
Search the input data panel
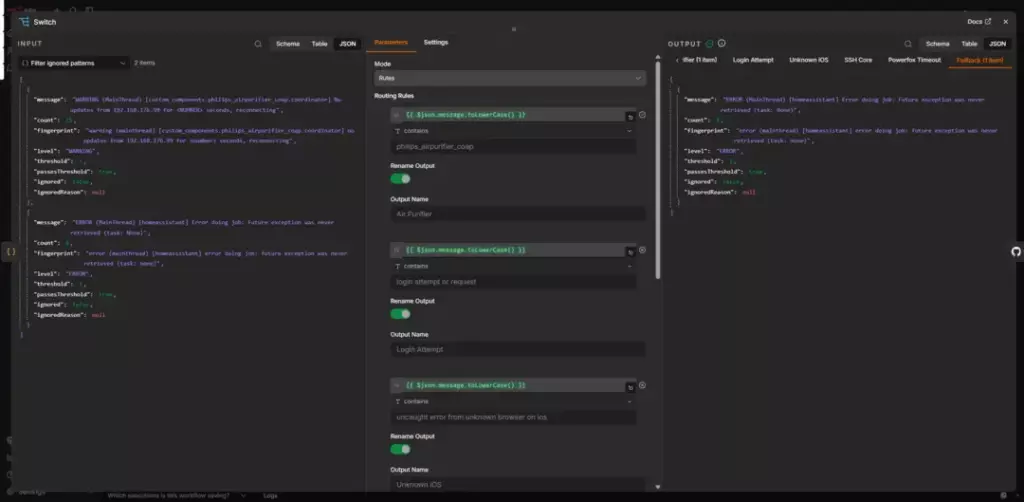[258, 44]
